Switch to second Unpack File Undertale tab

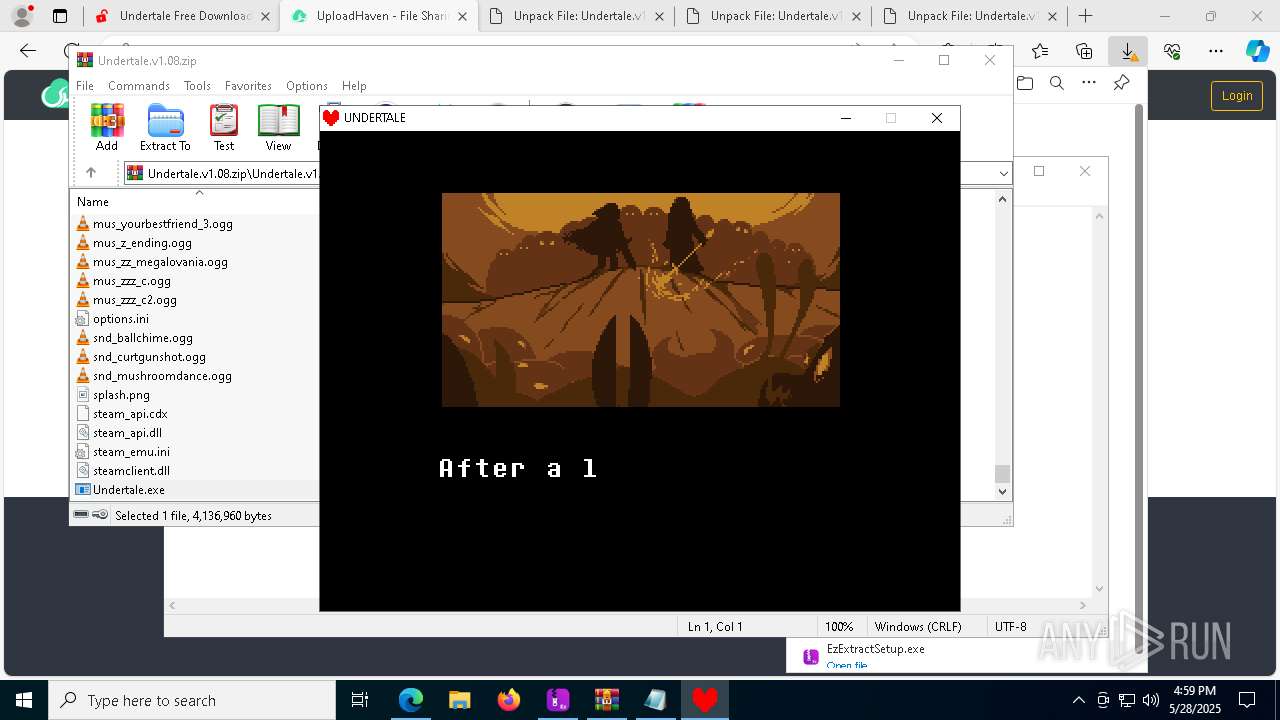coord(772,16)
